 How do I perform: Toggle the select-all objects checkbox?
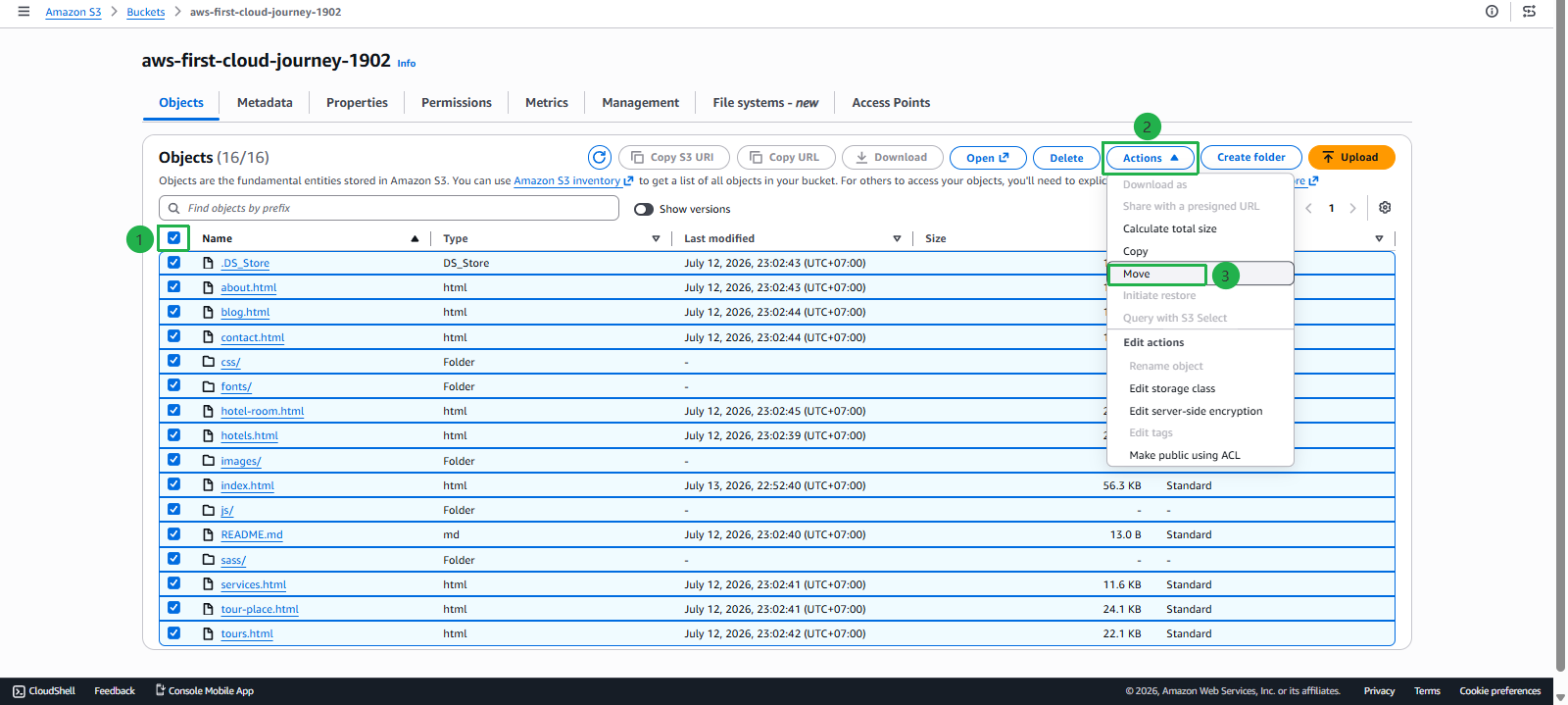173,237
